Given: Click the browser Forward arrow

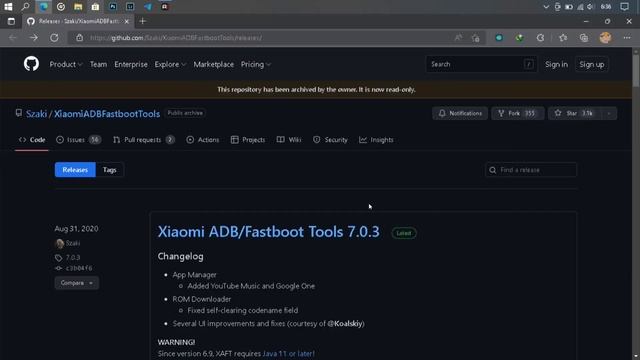Looking at the screenshot, I should point(33,38).
